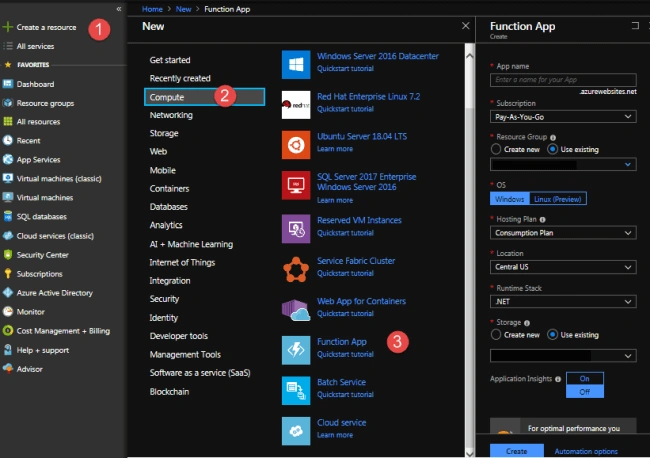Viewport: 650px width, 458px height.
Task: Select the Reserved VM Instances tile icon
Action: (296, 229)
